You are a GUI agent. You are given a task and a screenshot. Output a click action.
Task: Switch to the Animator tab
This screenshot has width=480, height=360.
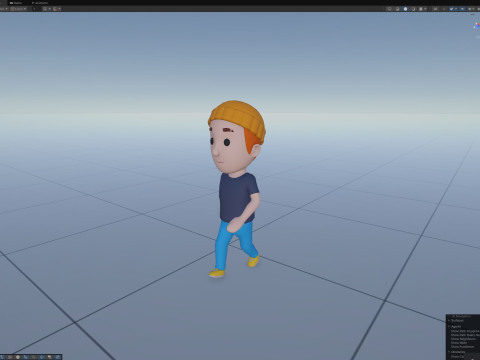click(x=40, y=3)
